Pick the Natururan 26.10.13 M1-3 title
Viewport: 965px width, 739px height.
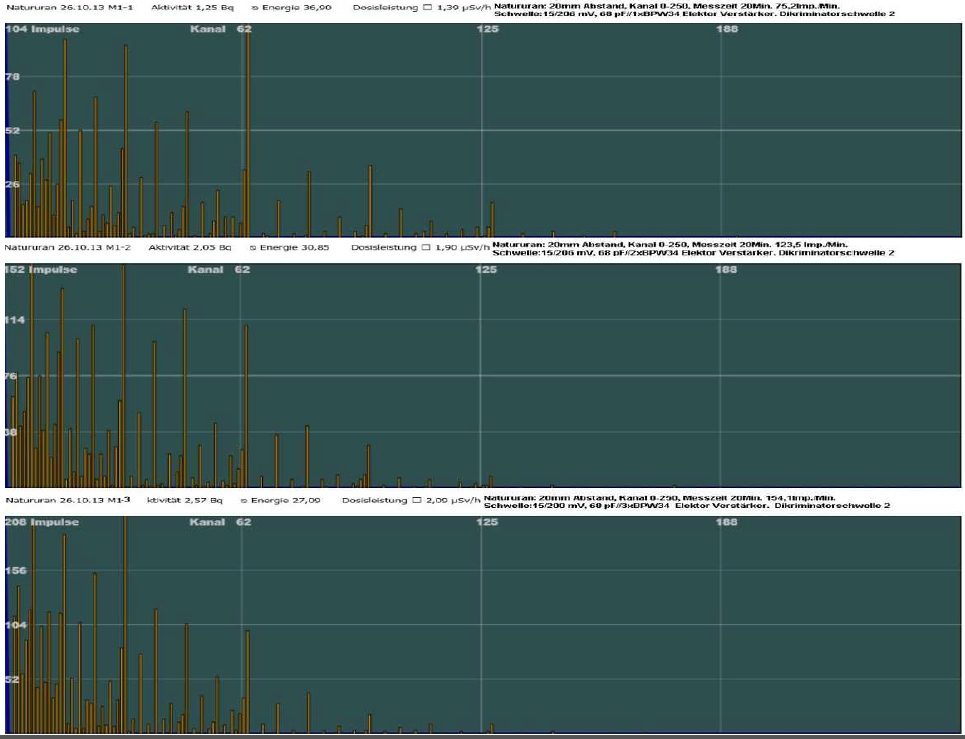(x=68, y=499)
